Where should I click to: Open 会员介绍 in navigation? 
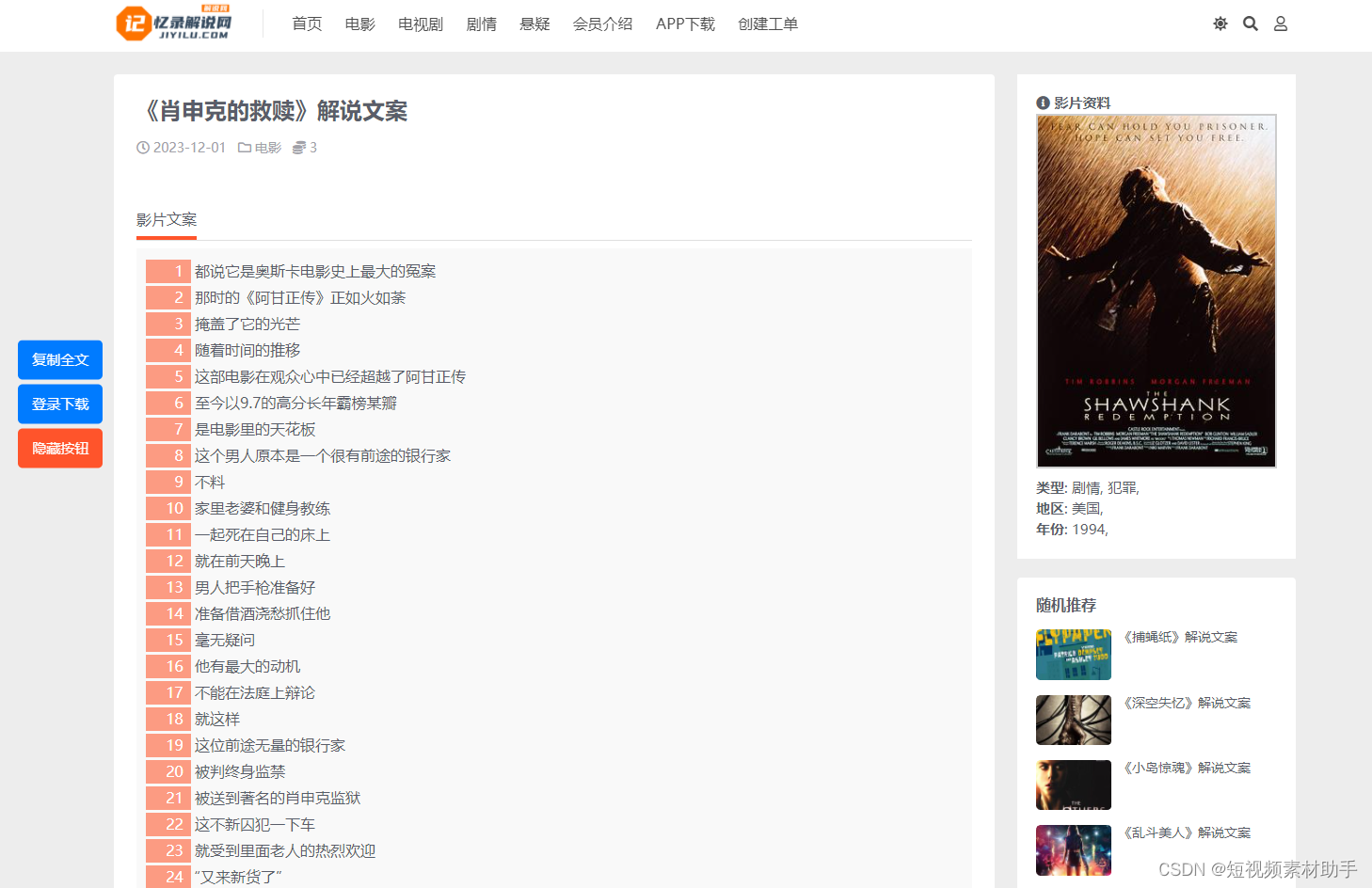click(x=603, y=24)
